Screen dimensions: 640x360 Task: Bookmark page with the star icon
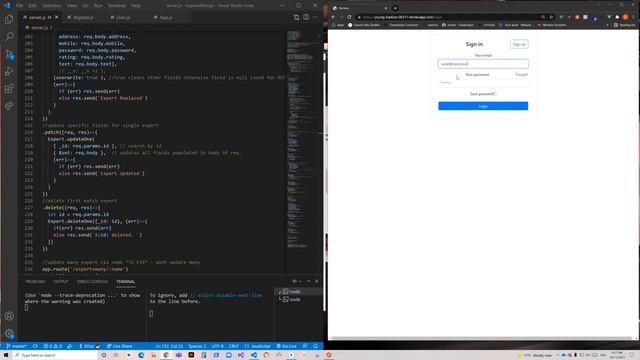pos(551,17)
